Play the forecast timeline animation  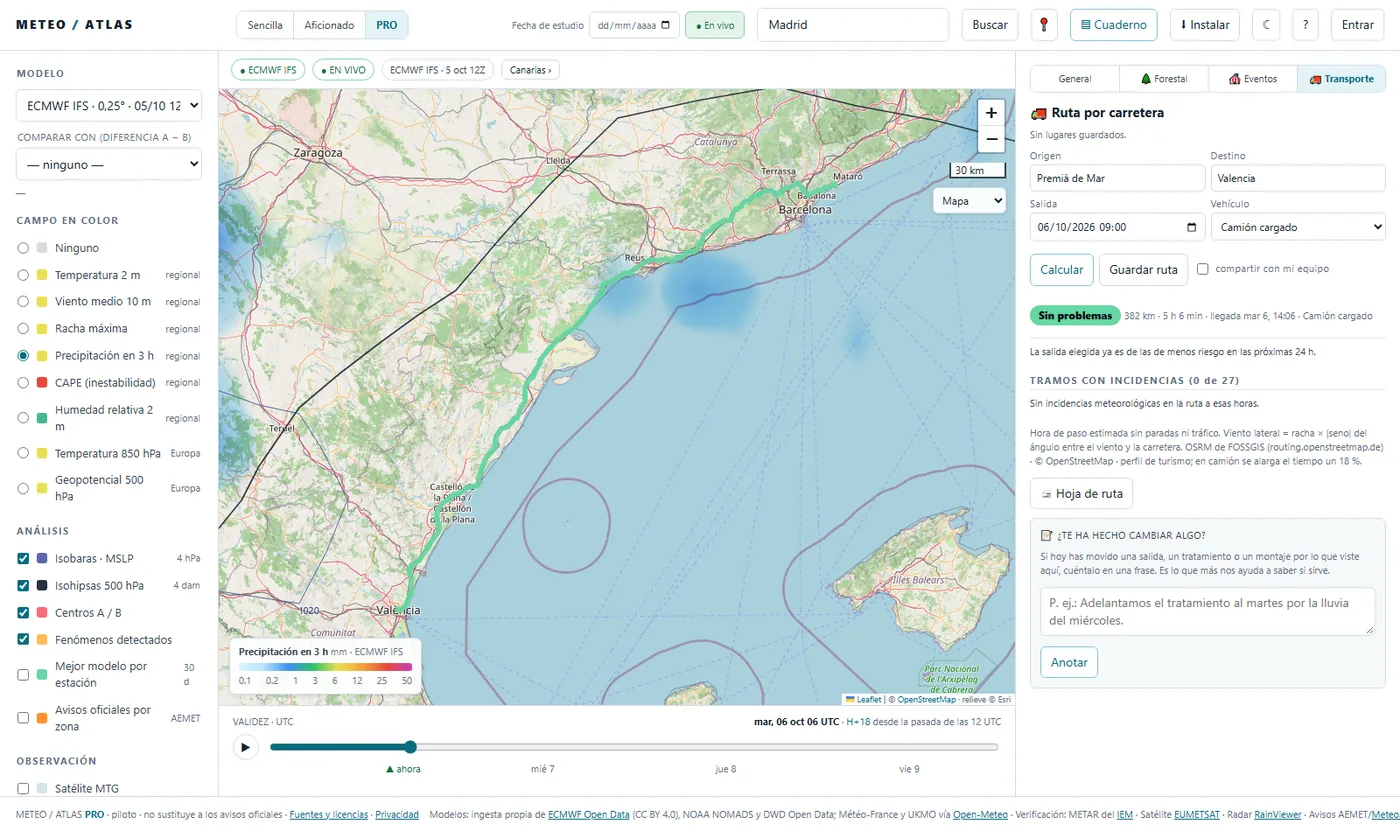[245, 747]
